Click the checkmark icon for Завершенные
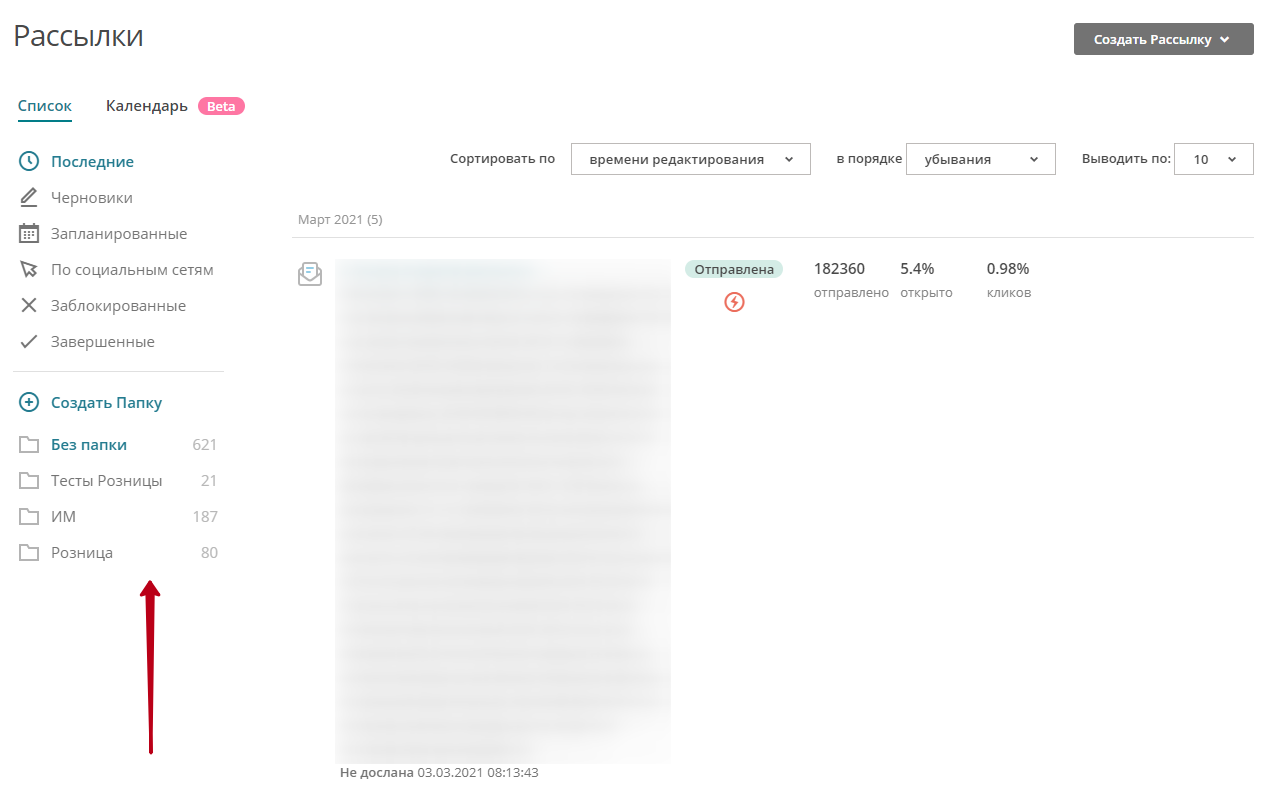This screenshot has height=792, width=1284. click(29, 342)
